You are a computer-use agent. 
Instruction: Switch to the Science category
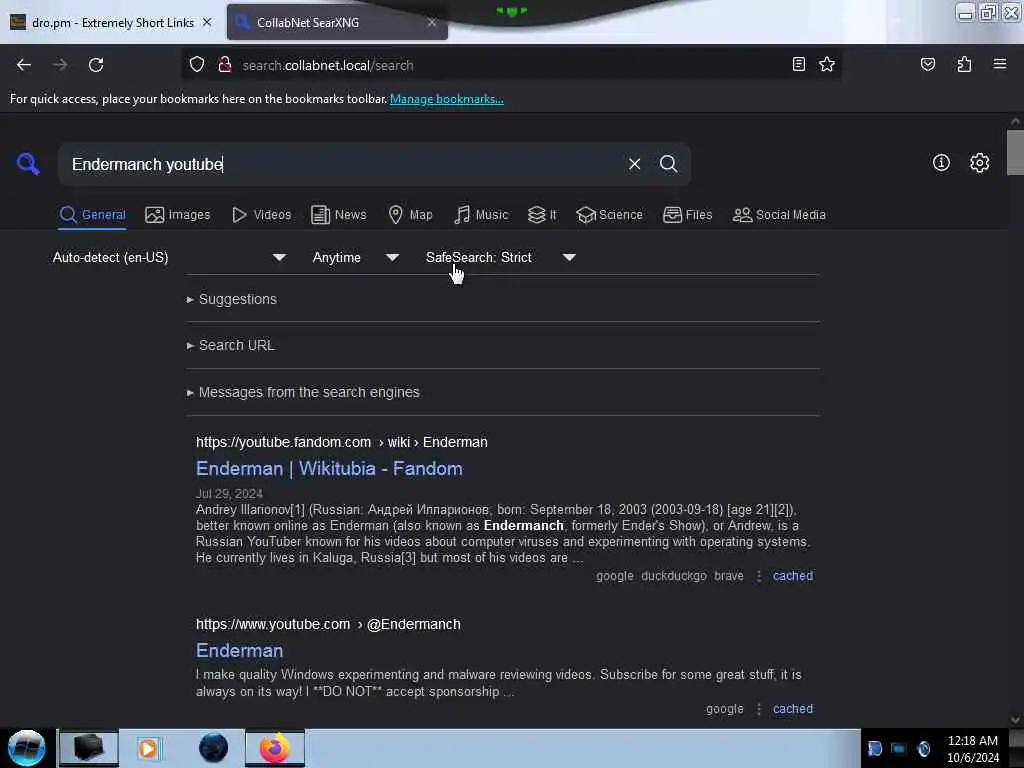(x=609, y=215)
